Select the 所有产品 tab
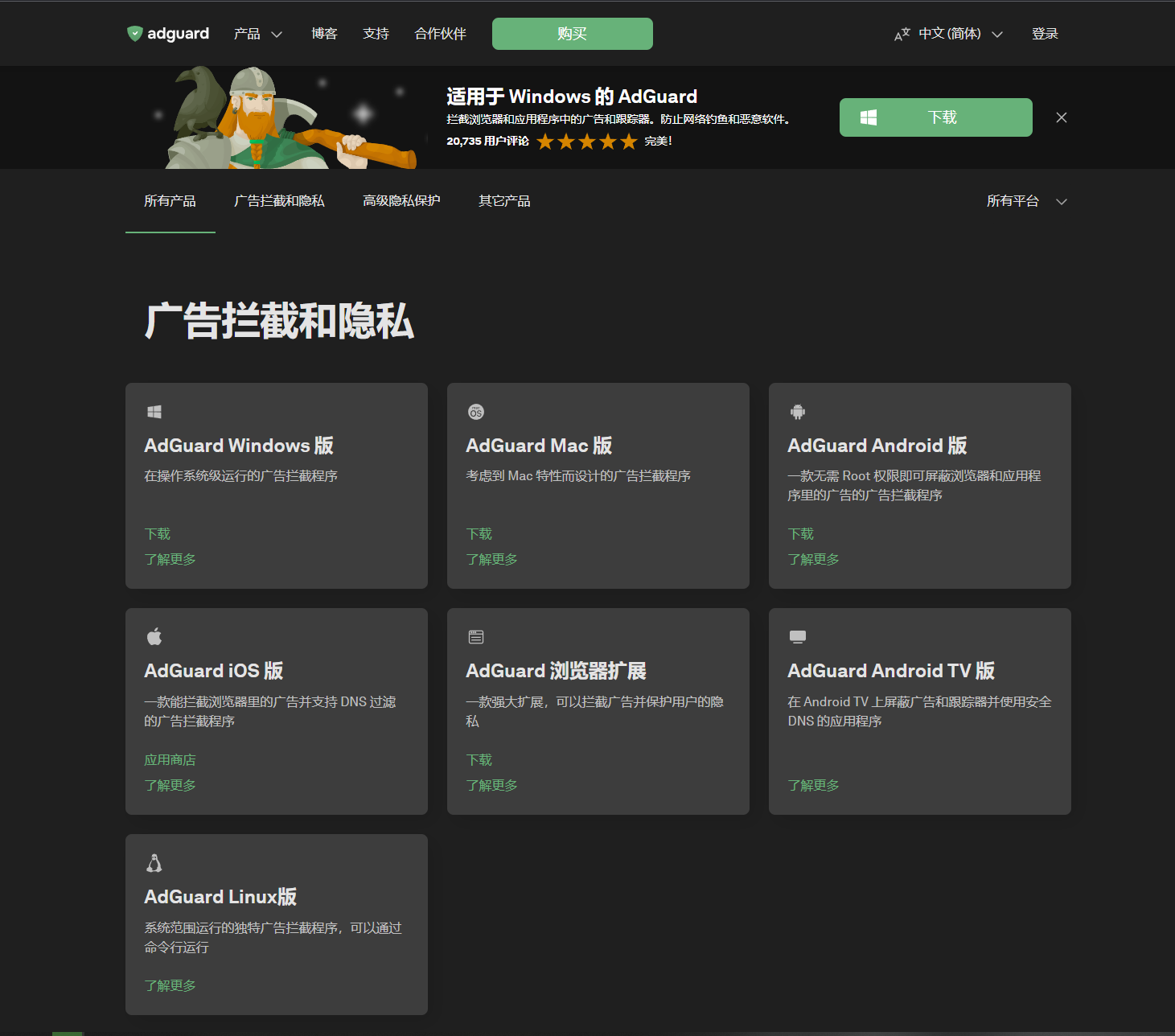The width and height of the screenshot is (1175, 1036). (170, 201)
